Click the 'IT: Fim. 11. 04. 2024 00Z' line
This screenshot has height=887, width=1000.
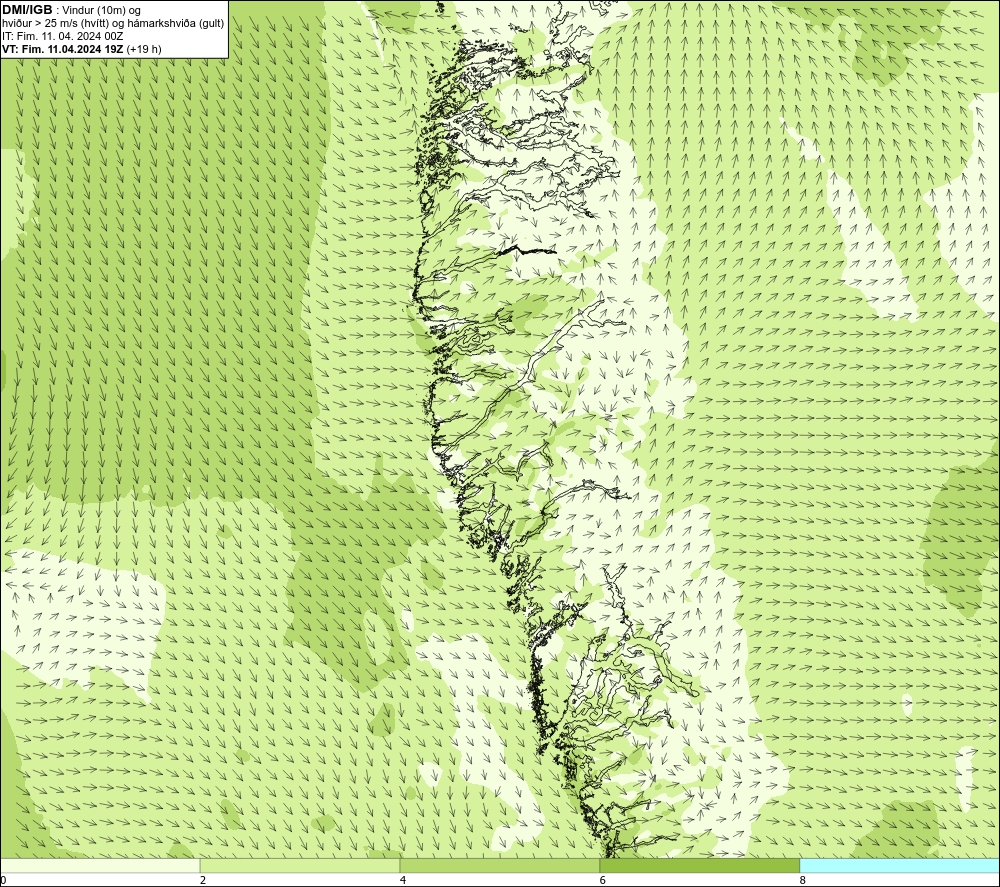pyautogui.click(x=62, y=36)
